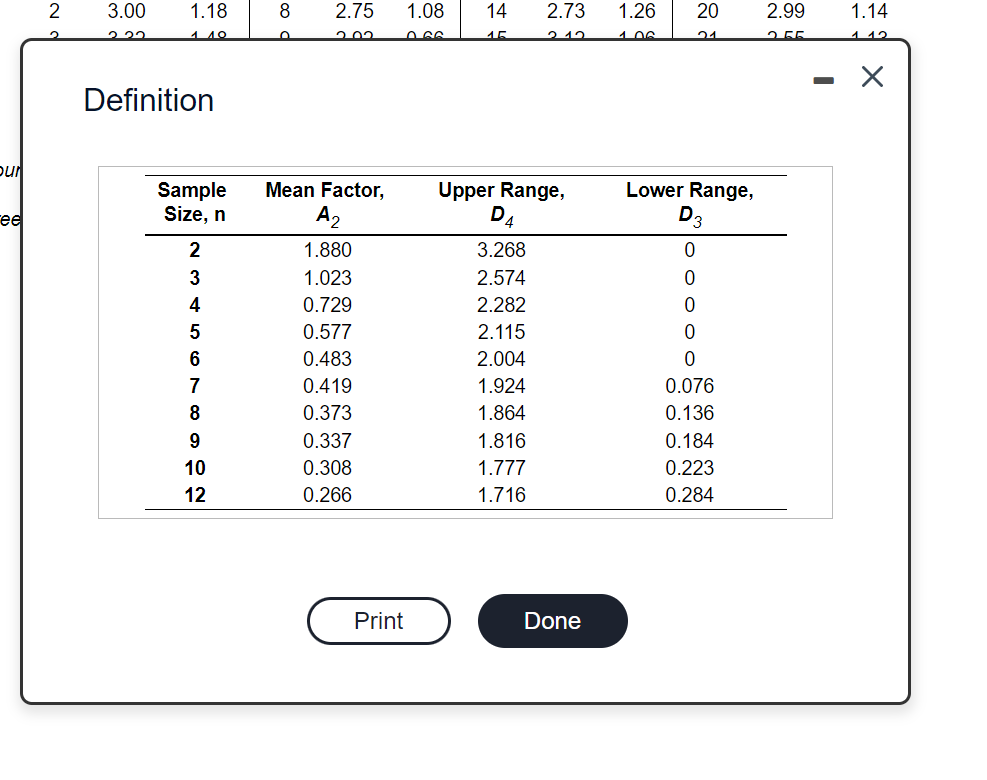Click the Sample Size, n column header
The image size is (987, 780).
(x=193, y=202)
